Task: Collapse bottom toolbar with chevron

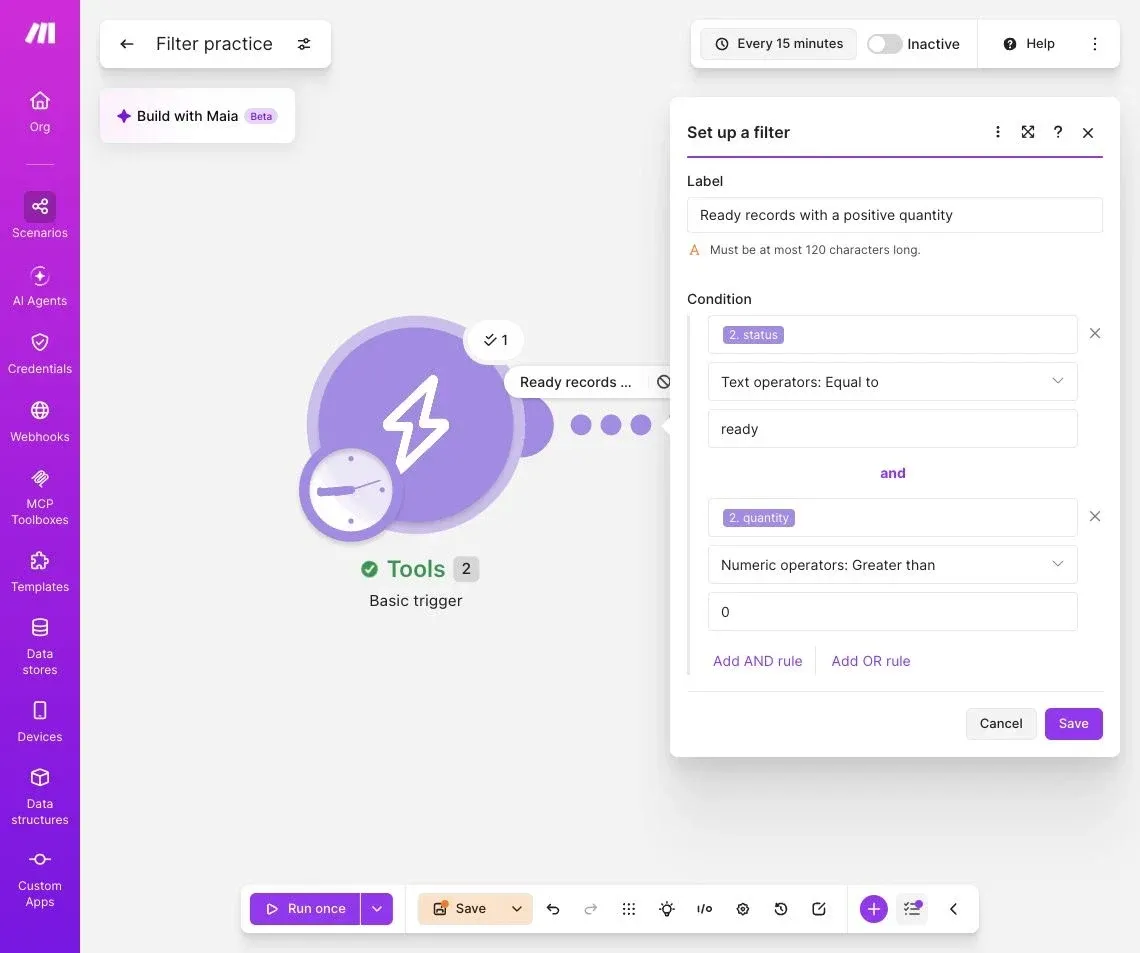Action: [953, 909]
